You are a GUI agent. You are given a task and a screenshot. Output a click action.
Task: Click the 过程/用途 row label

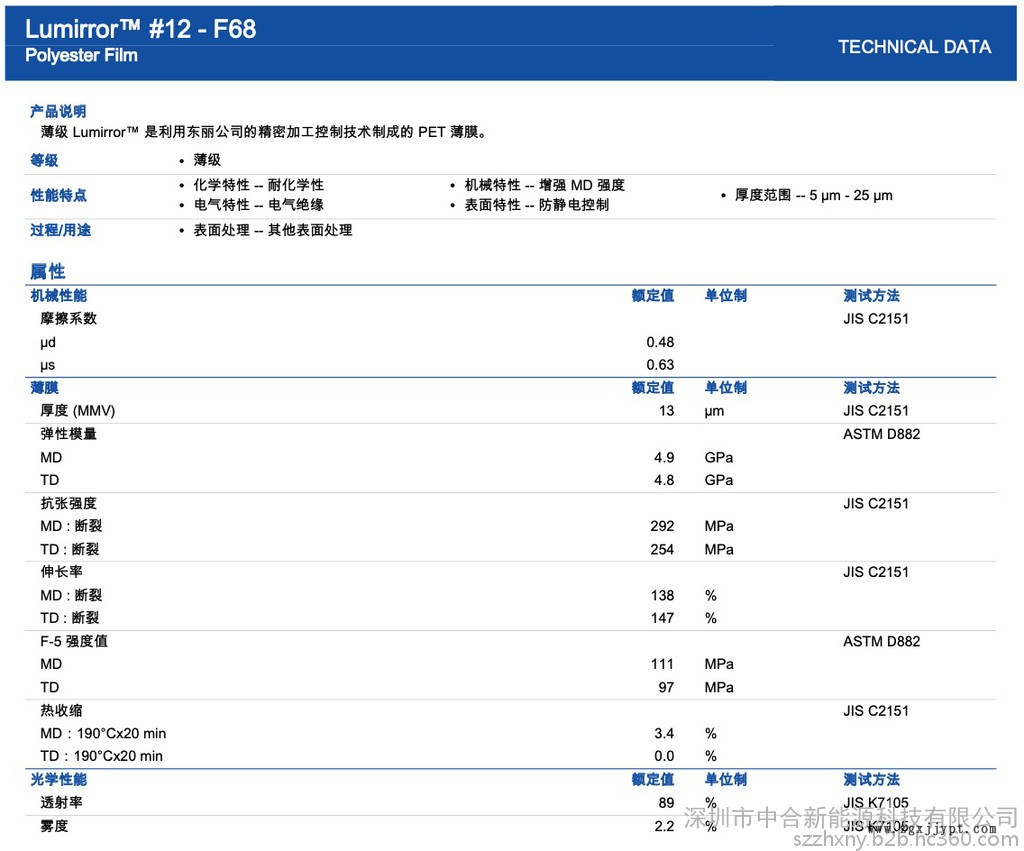pos(60,230)
